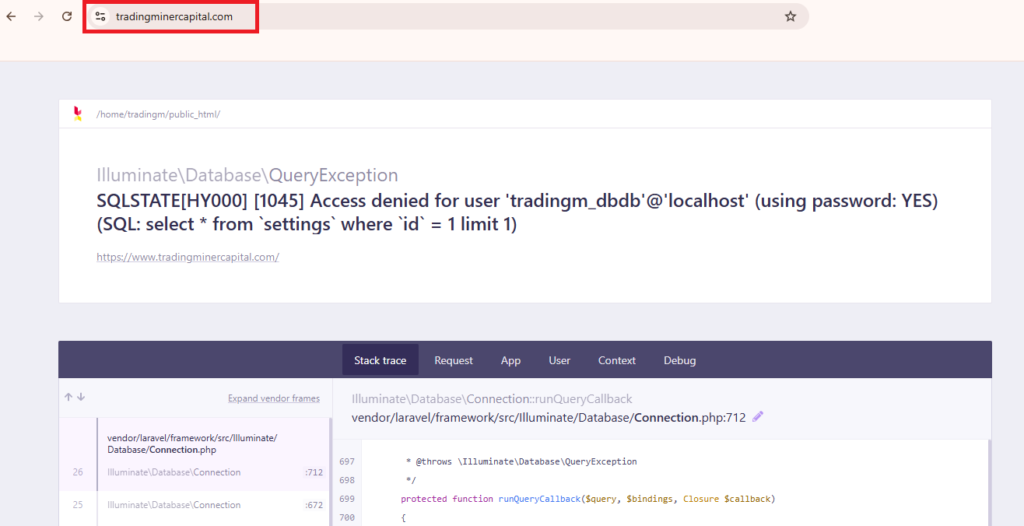The image size is (1024, 526).
Task: Click the browser back arrow
Action: coord(11,16)
